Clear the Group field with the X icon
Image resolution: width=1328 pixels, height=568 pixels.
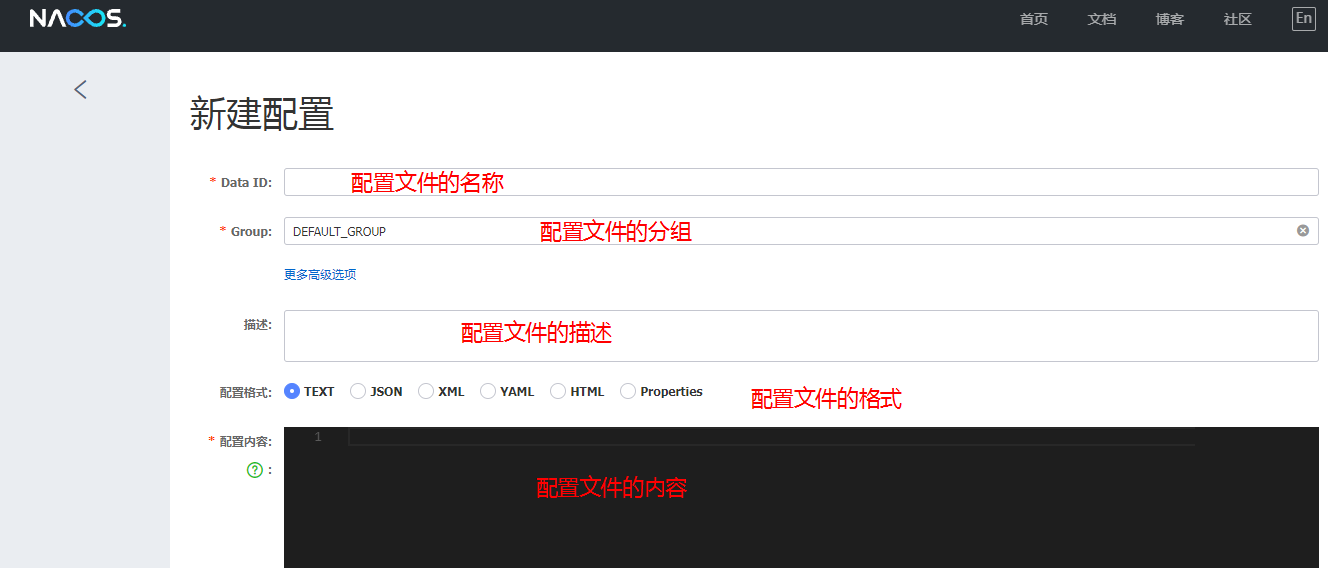pyautogui.click(x=1302, y=231)
